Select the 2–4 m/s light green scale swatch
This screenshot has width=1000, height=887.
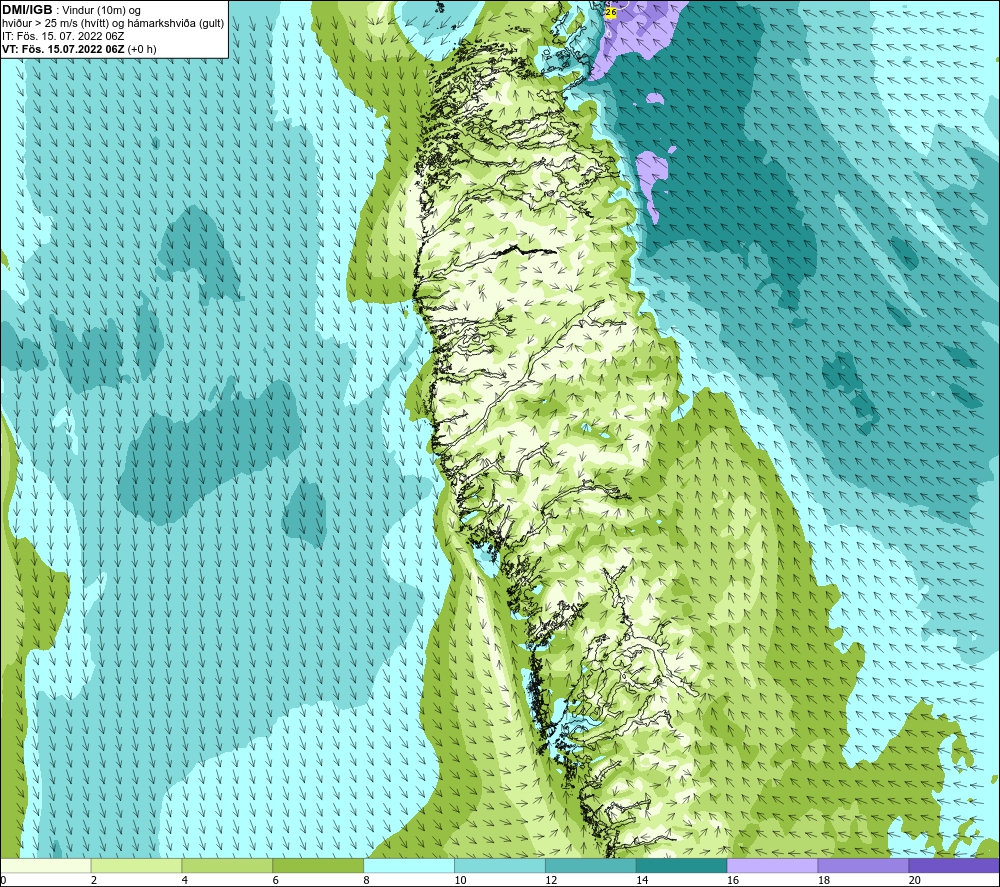pyautogui.click(x=136, y=865)
